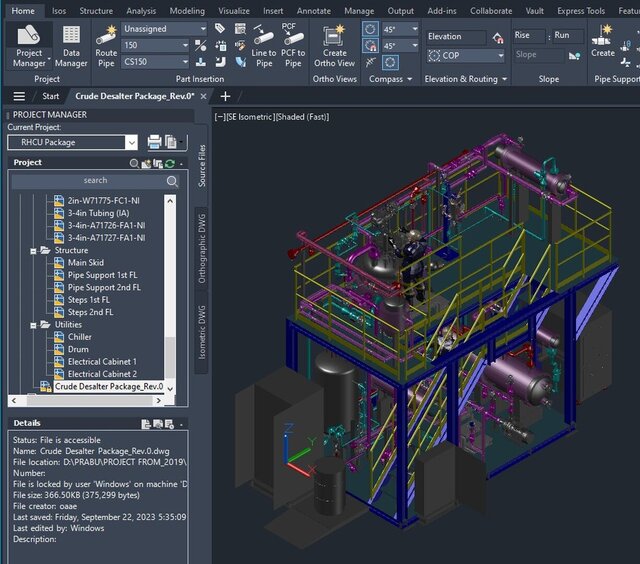Click the PCF to Pipe tool
Image resolution: width=640 pixels, height=564 pixels.
(293, 46)
